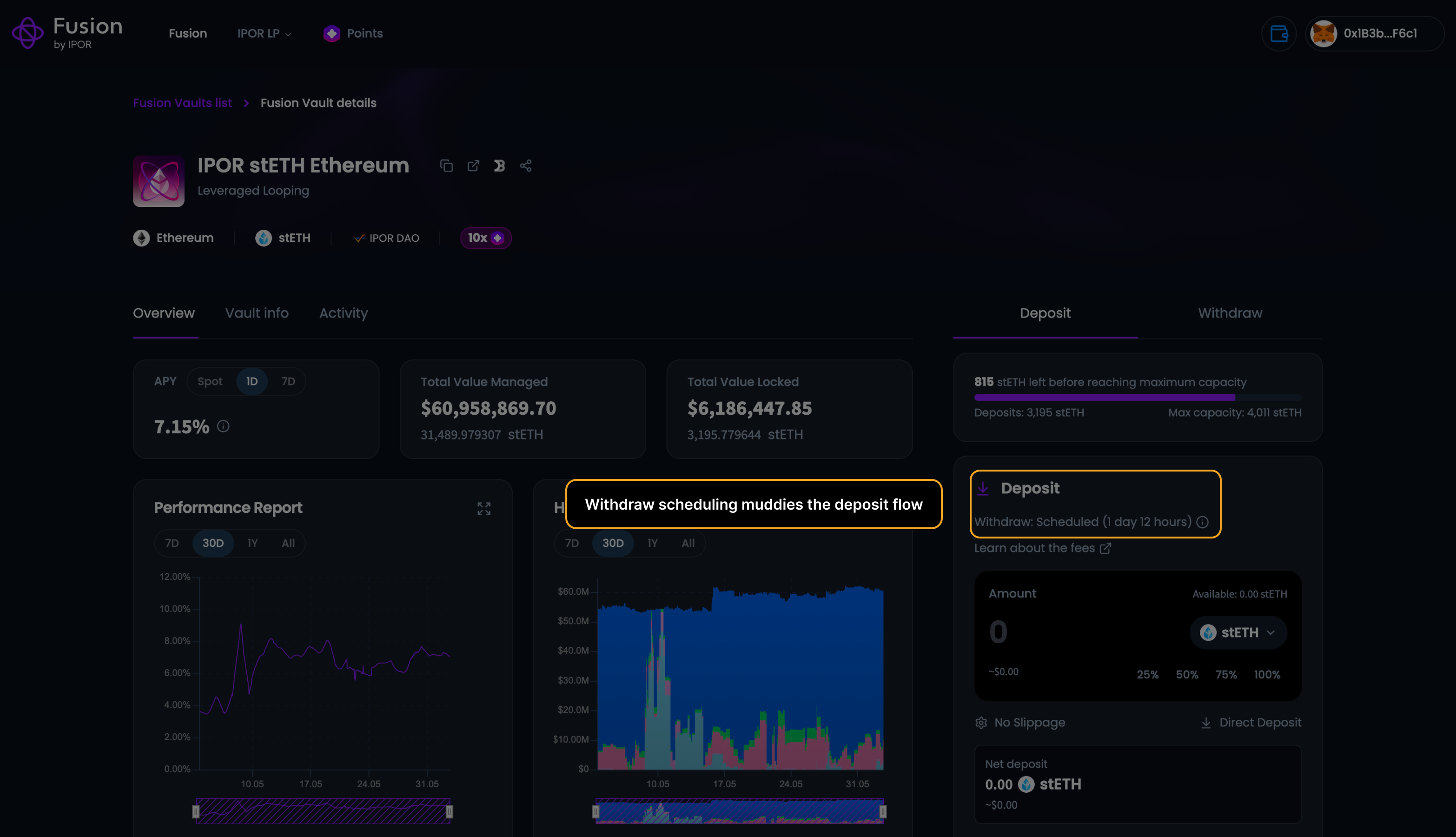This screenshot has height=837, width=1456.
Task: Open the Points page
Action: (353, 33)
